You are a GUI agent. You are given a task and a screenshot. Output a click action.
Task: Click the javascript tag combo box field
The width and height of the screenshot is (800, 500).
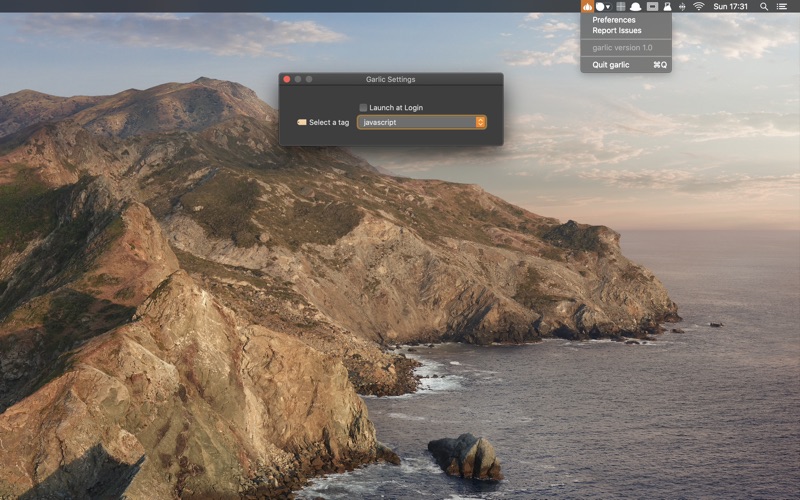(x=415, y=122)
